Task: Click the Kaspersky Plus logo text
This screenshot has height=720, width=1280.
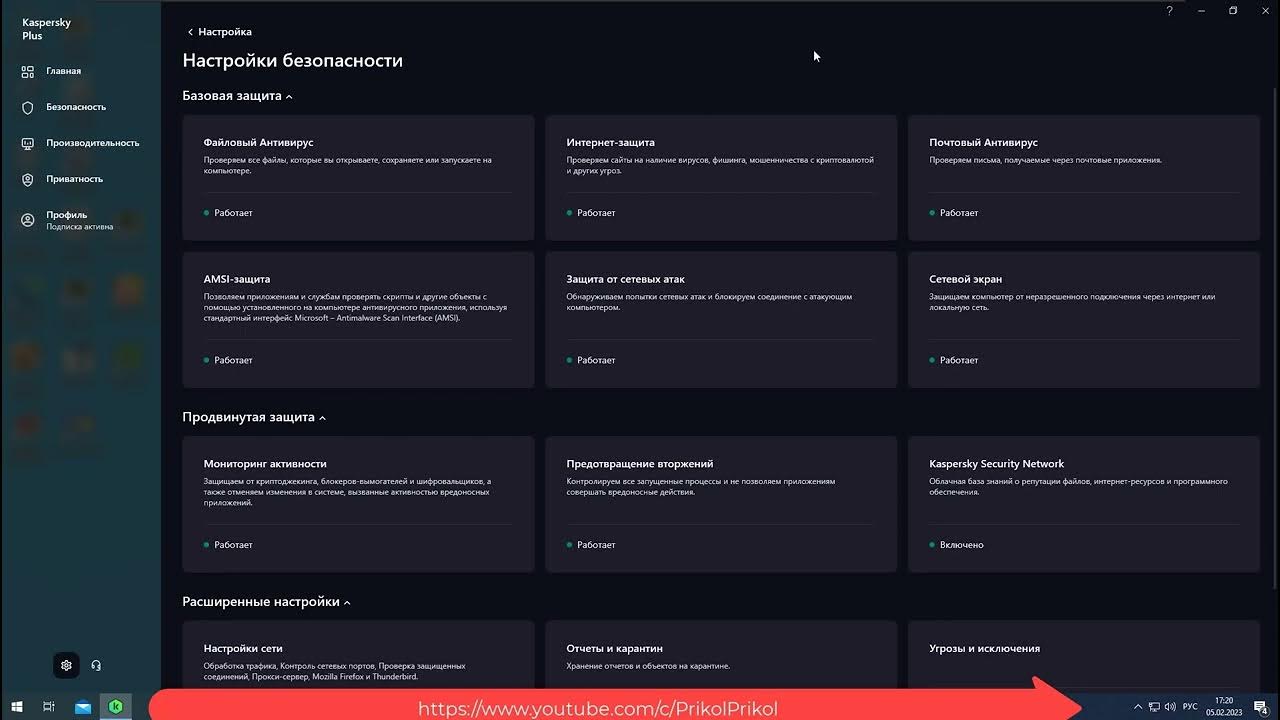Action: (46, 29)
